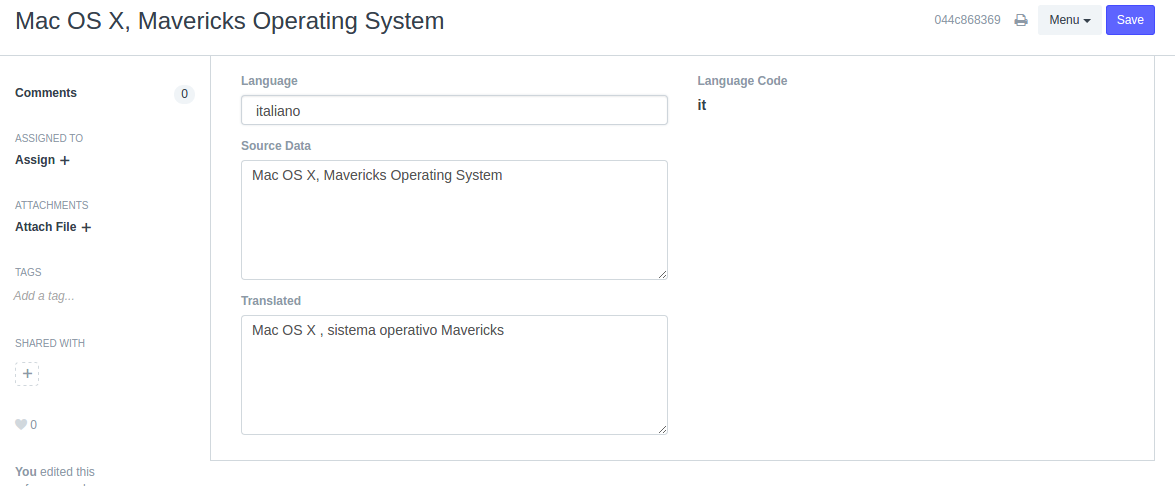Image resolution: width=1175 pixels, height=486 pixels.
Task: Click the Shared With add box
Action: (x=27, y=374)
